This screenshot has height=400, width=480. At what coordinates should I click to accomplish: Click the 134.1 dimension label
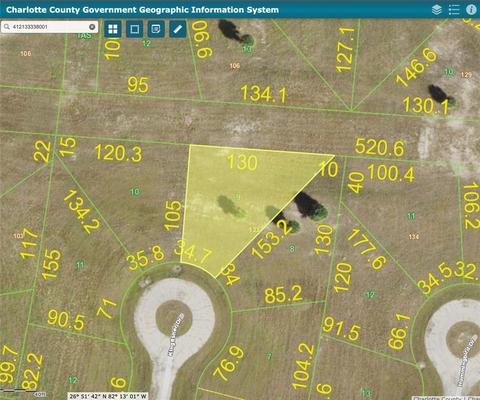(263, 94)
